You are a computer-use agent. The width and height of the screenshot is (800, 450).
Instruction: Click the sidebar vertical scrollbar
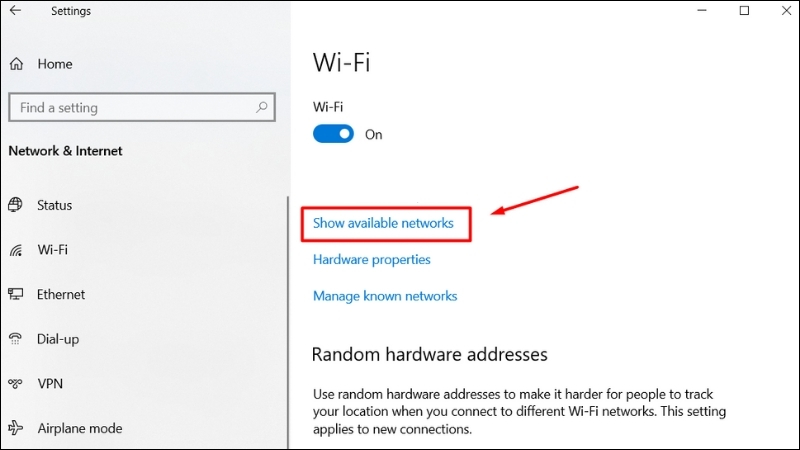pyautogui.click(x=288, y=322)
